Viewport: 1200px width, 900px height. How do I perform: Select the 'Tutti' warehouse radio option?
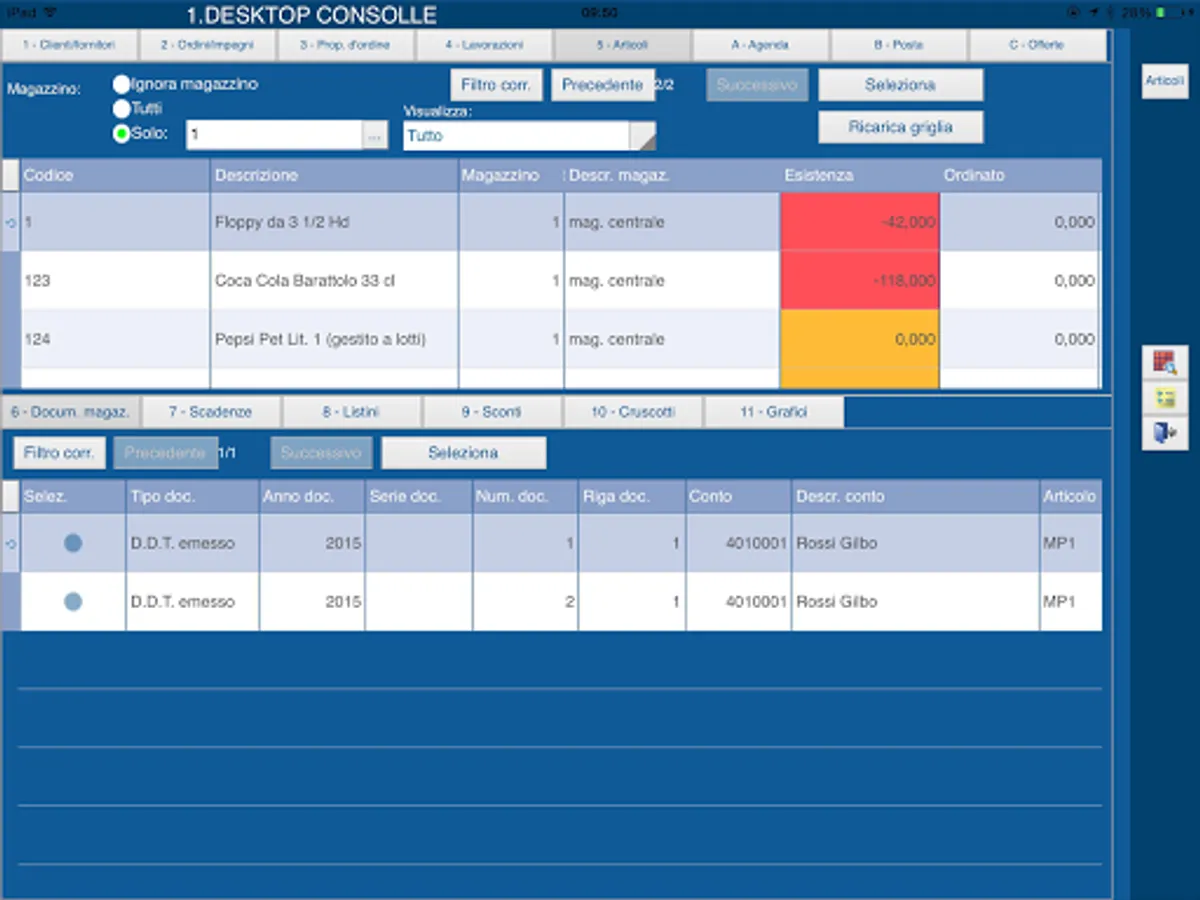tap(121, 109)
